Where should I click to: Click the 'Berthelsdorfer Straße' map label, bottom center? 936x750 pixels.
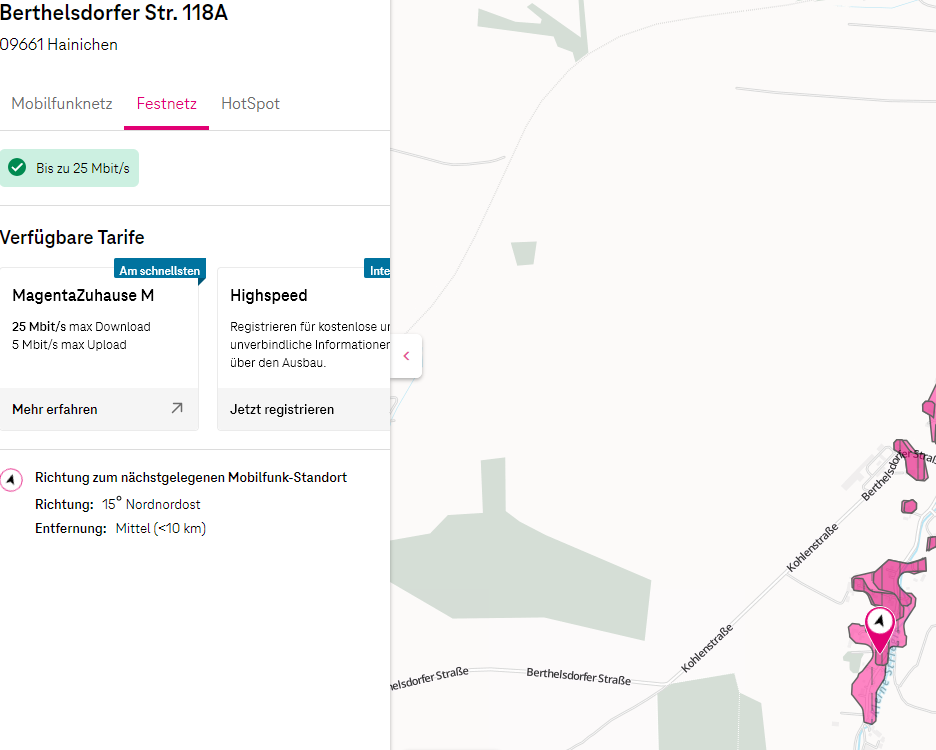pyautogui.click(x=578, y=677)
